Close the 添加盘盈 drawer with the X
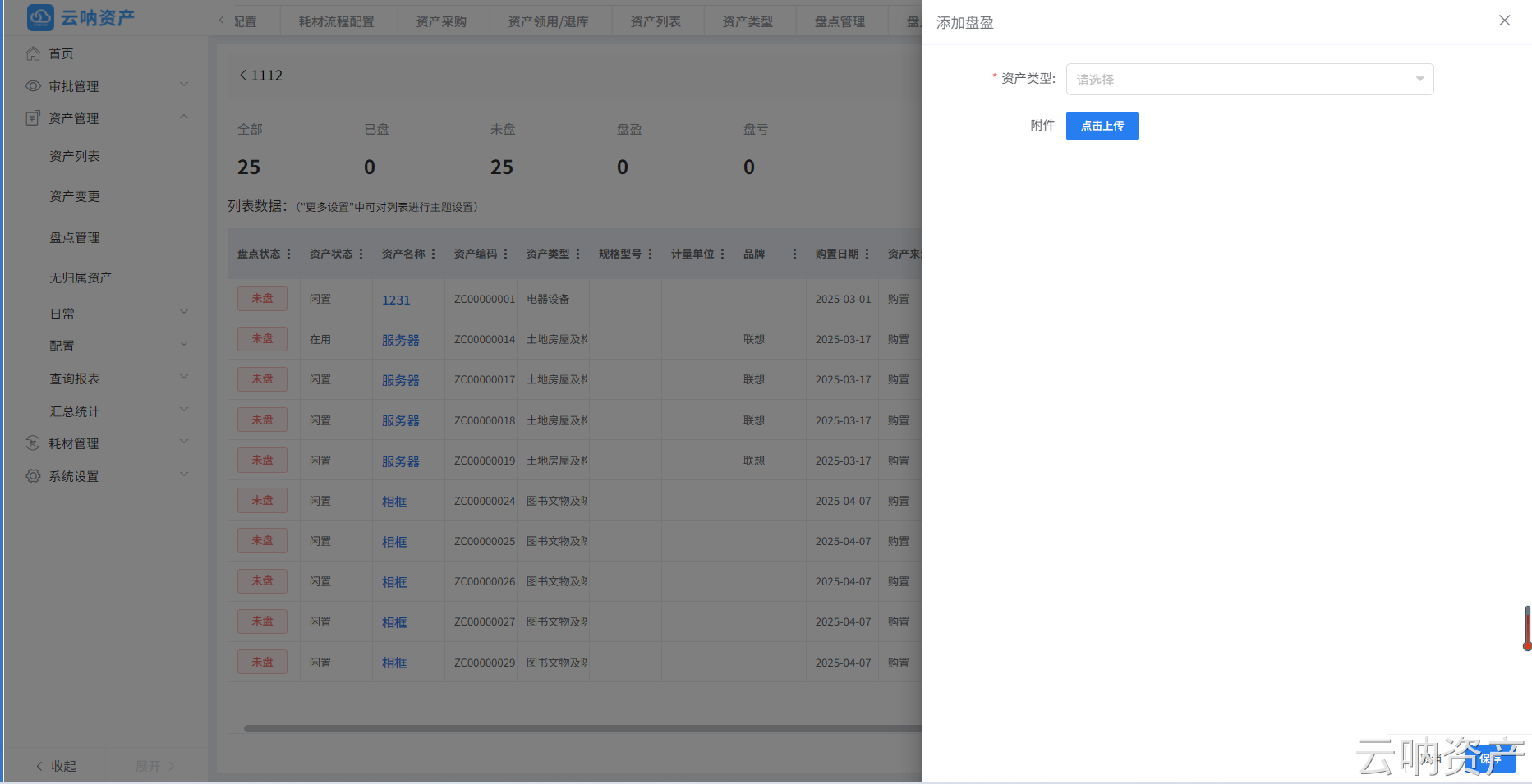 click(x=1504, y=21)
